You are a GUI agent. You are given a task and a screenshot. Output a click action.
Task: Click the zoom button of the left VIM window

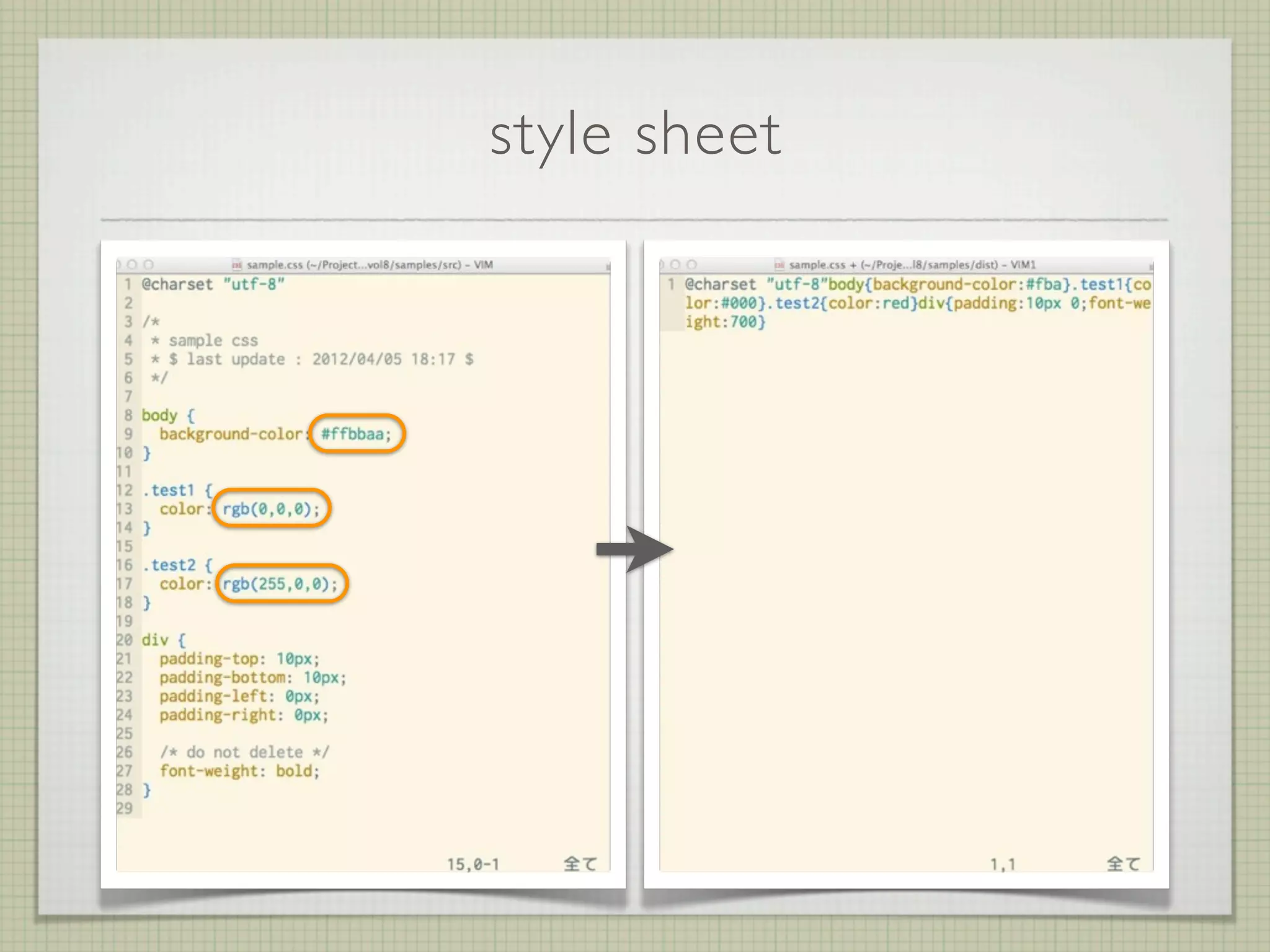(148, 265)
